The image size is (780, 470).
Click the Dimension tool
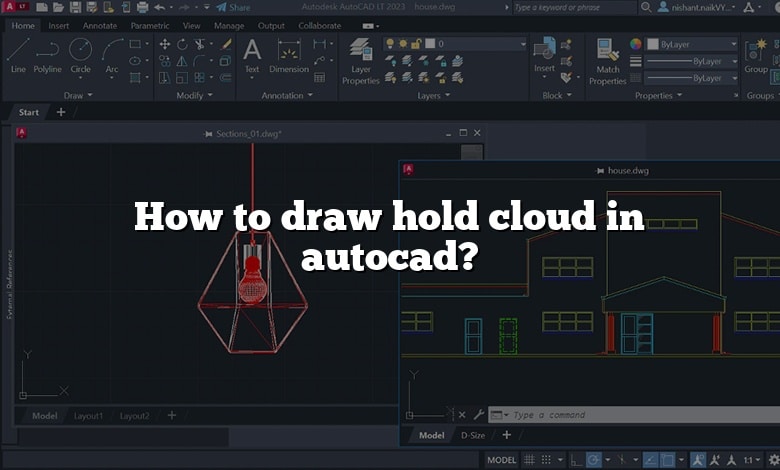click(289, 55)
